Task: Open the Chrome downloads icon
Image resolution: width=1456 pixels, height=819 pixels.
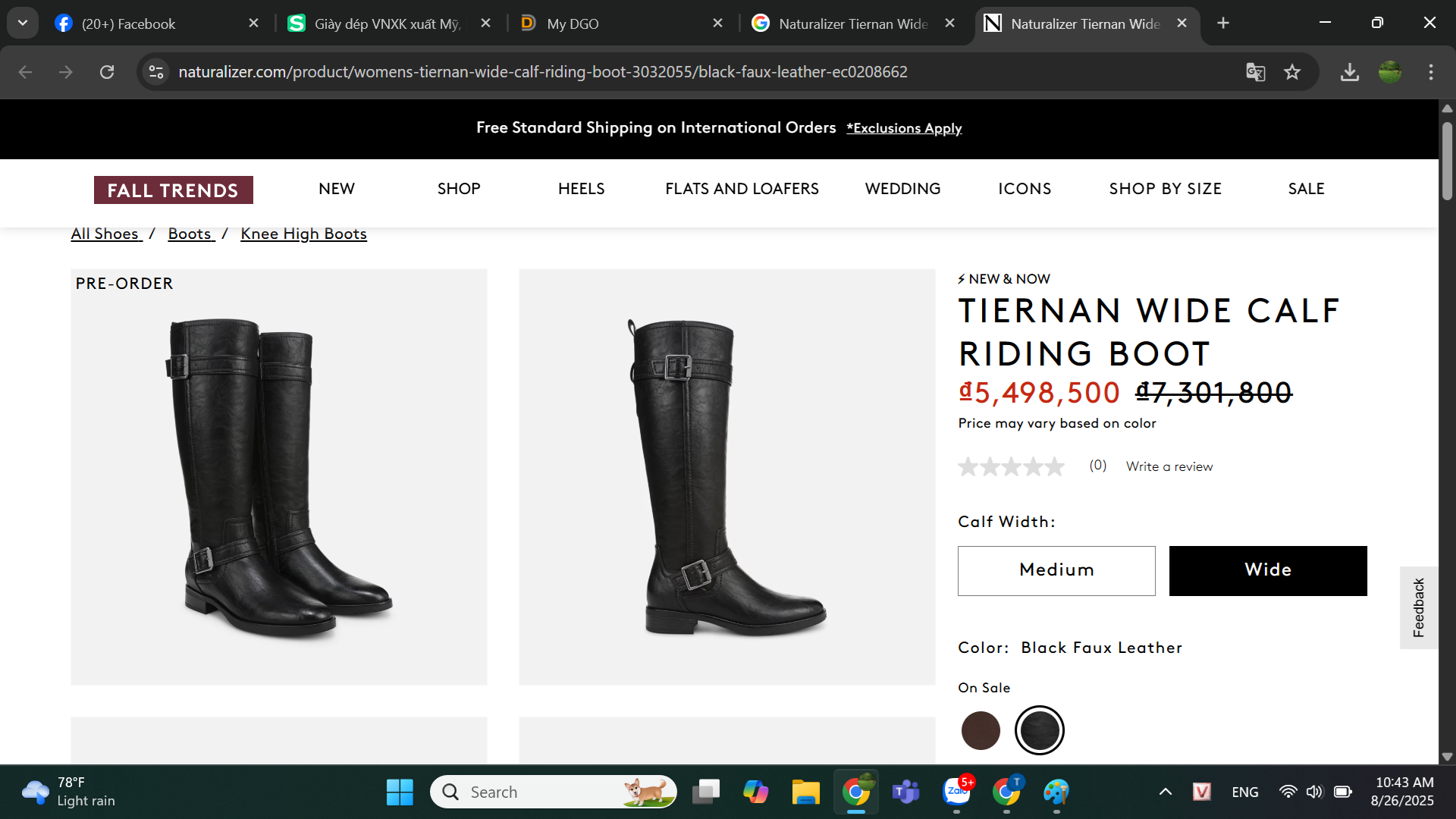Action: 1349,72
